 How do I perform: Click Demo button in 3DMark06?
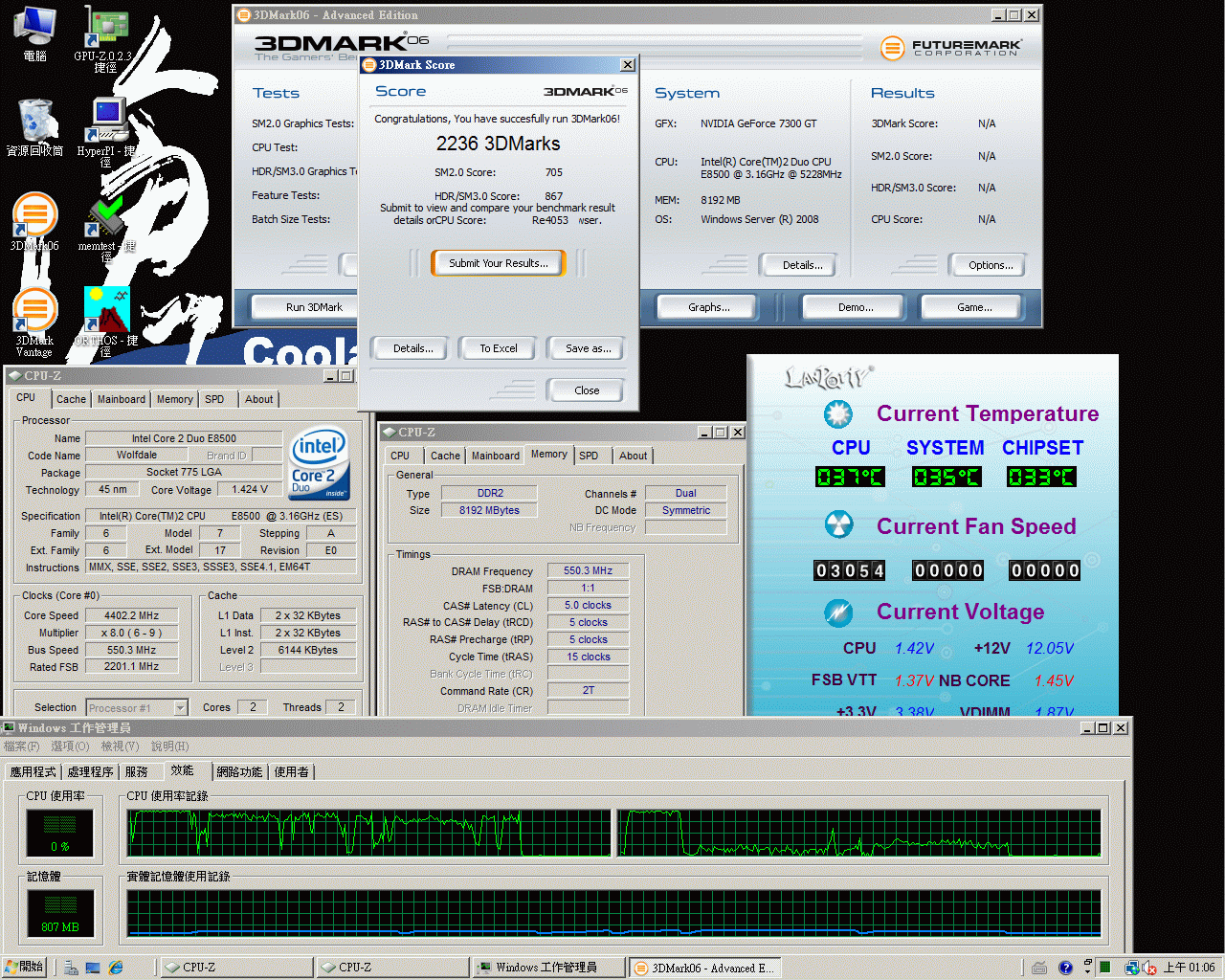[x=856, y=307]
